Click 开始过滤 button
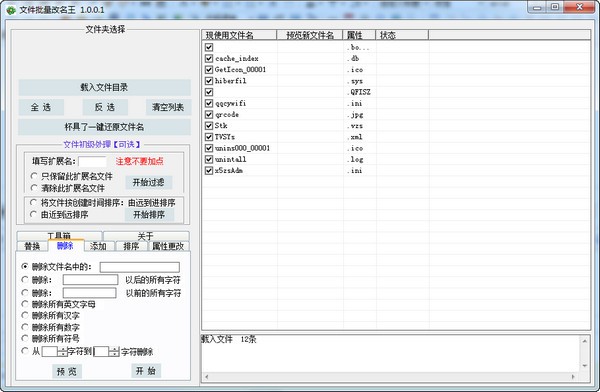The image size is (600, 392). (148, 183)
